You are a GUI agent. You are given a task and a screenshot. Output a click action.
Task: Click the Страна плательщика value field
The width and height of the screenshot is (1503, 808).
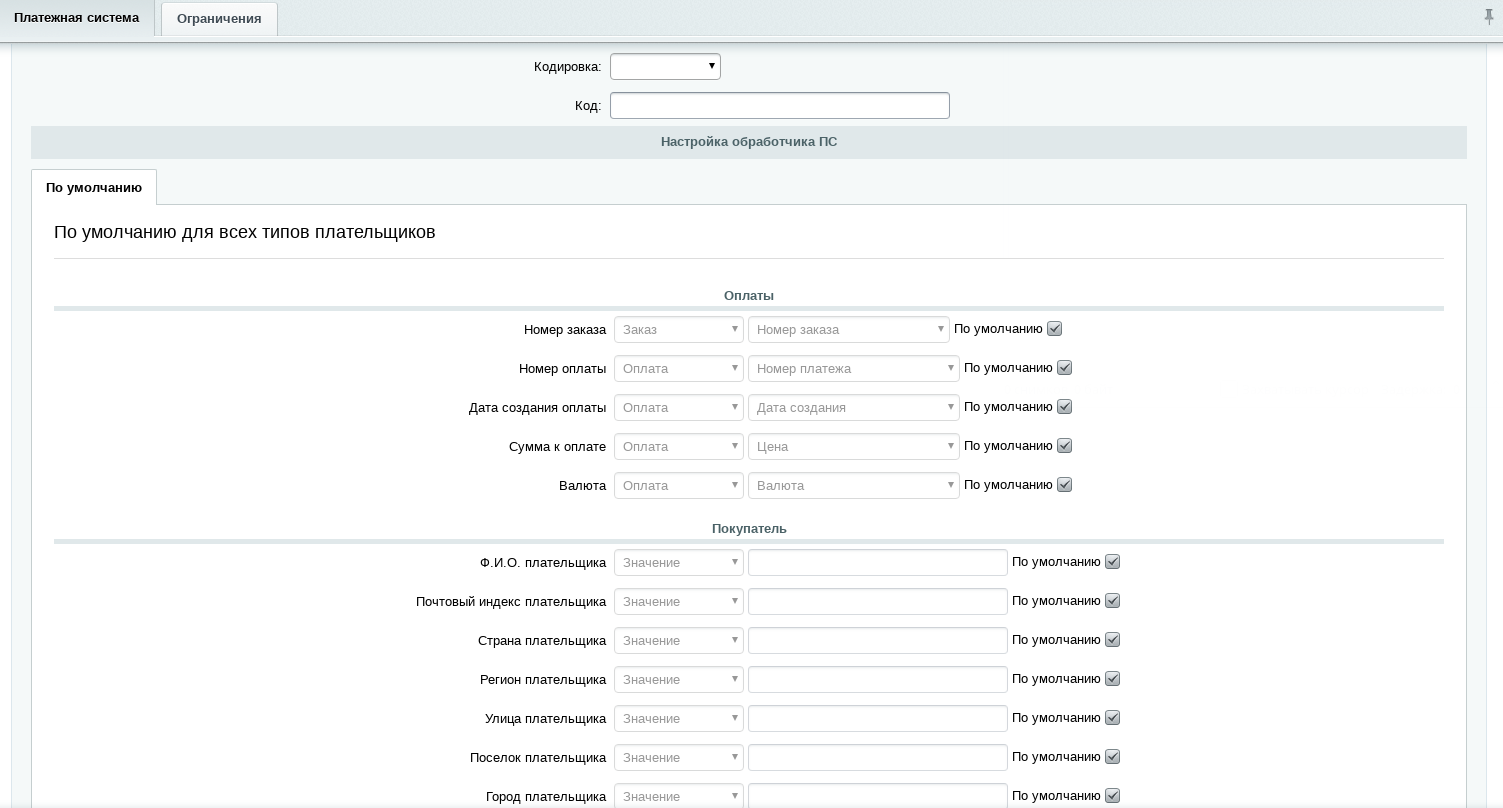click(x=878, y=640)
